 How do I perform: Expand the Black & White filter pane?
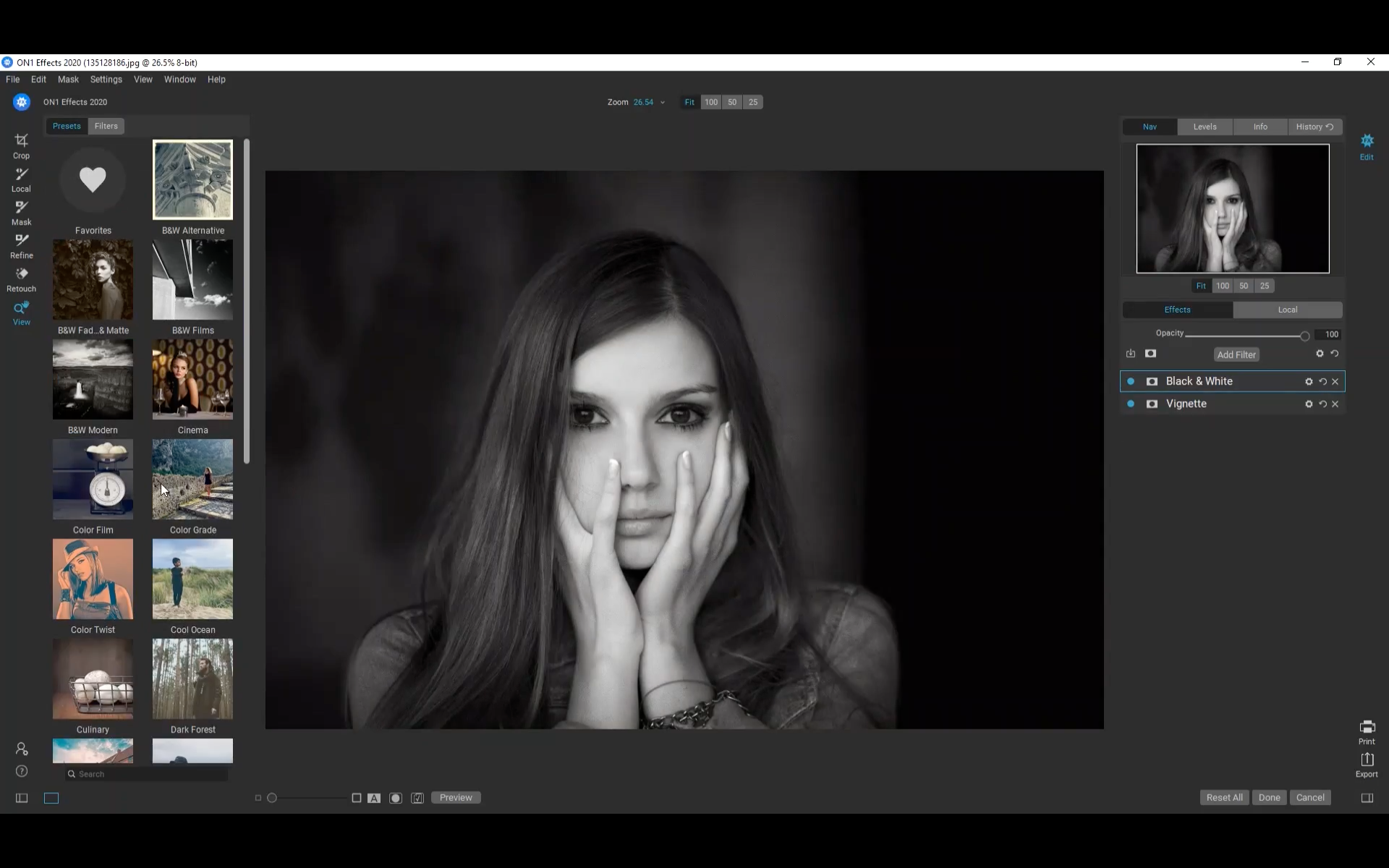[1199, 381]
